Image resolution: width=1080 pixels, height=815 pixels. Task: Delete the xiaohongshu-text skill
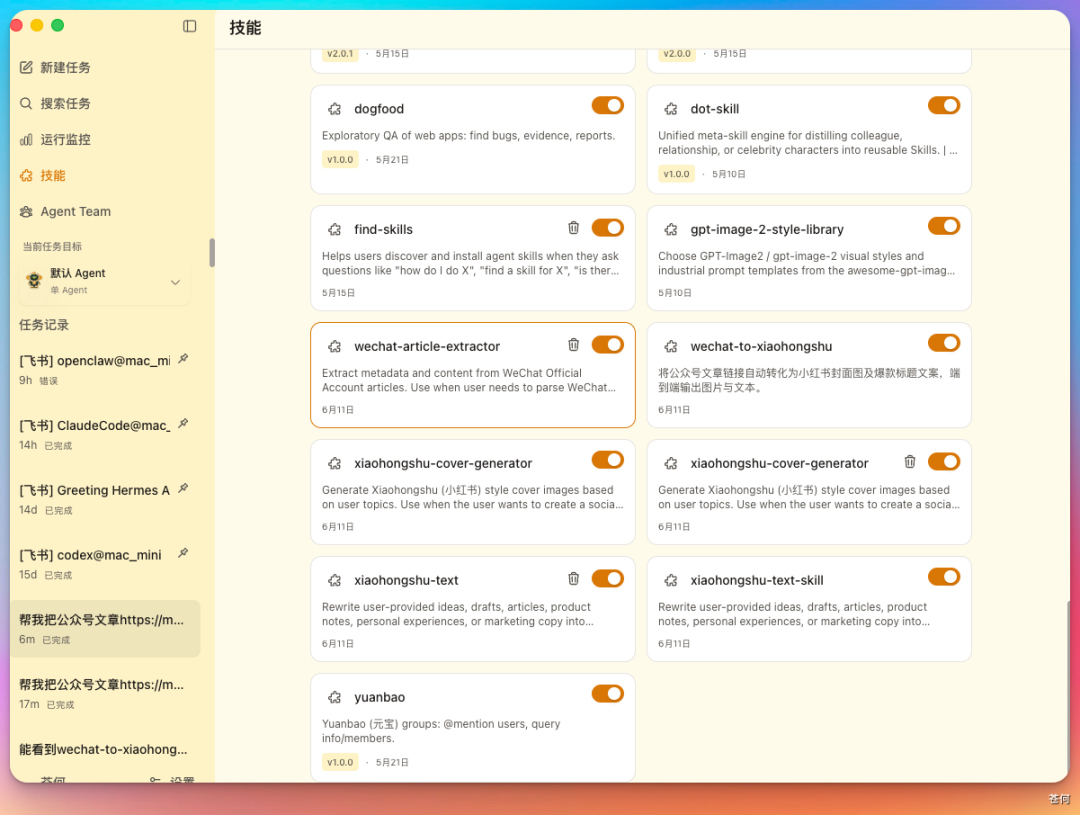573,579
